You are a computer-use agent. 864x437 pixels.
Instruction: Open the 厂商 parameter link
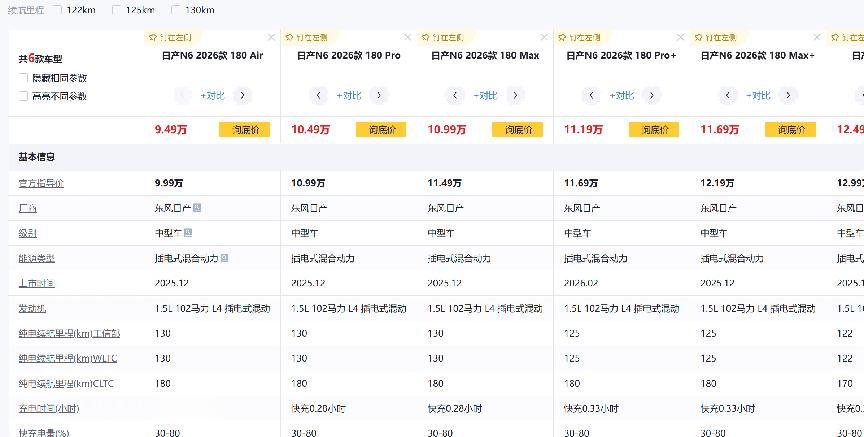(x=28, y=208)
